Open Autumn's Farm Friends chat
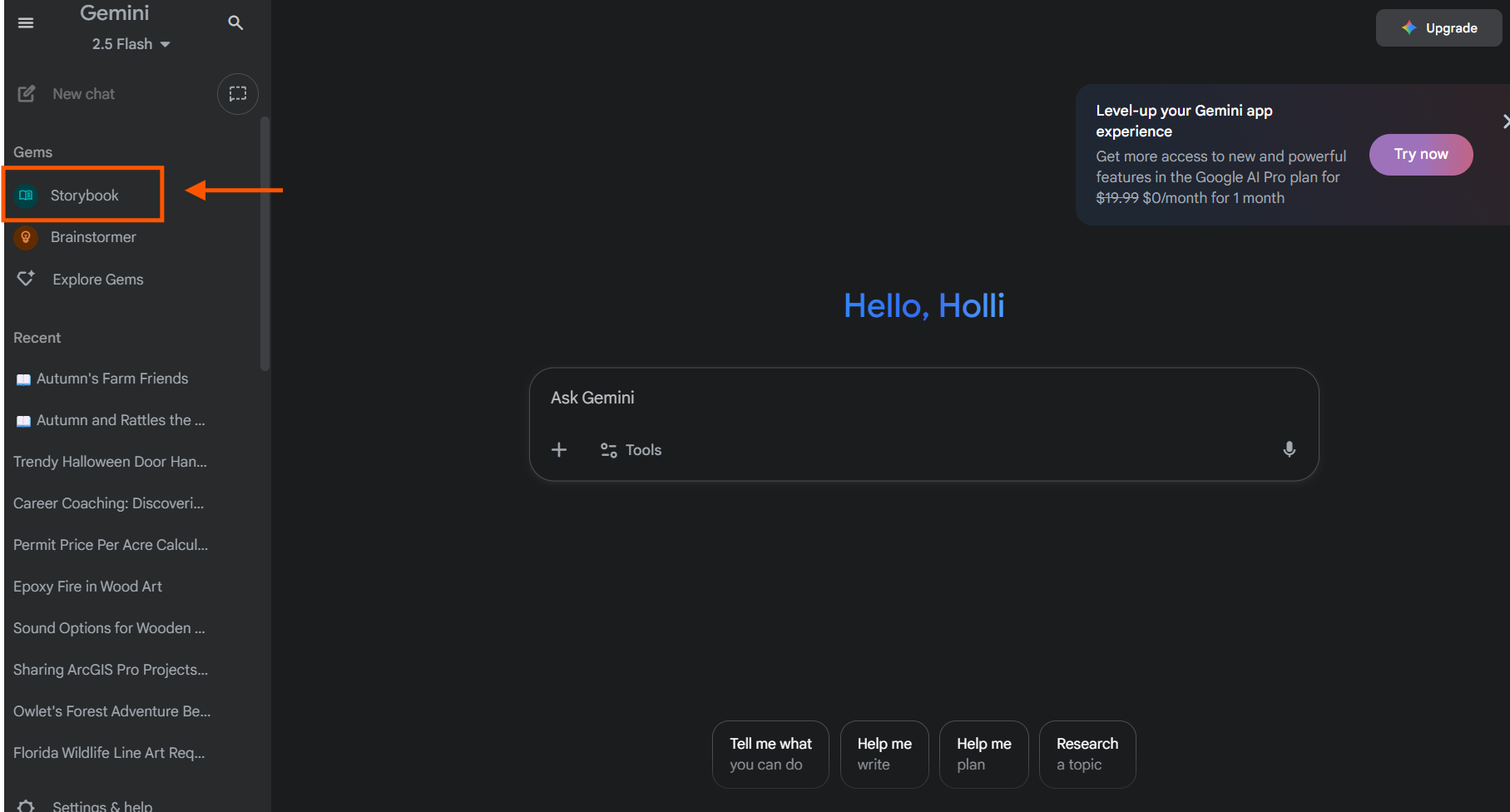The width and height of the screenshot is (1510, 812). tap(112, 379)
